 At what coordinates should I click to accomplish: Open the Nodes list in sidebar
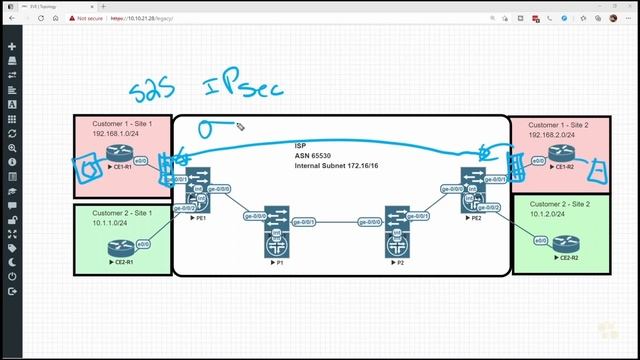[x=12, y=61]
